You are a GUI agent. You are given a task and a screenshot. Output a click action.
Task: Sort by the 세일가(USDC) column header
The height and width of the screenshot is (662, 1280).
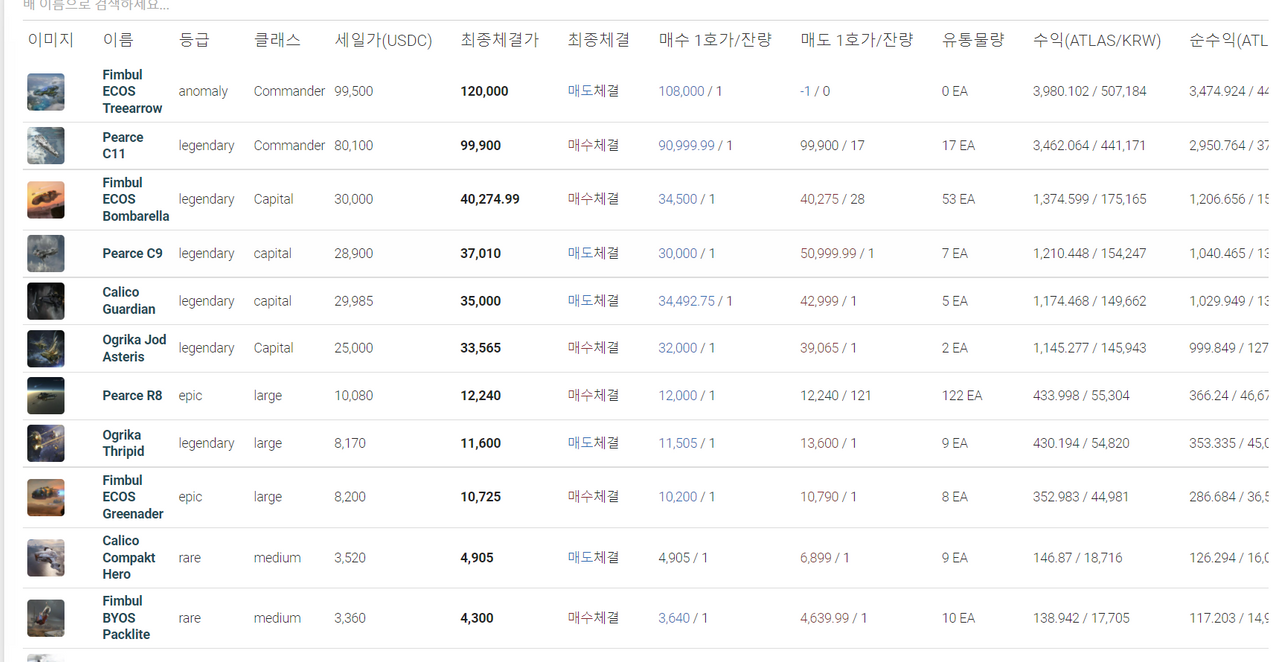(x=383, y=41)
